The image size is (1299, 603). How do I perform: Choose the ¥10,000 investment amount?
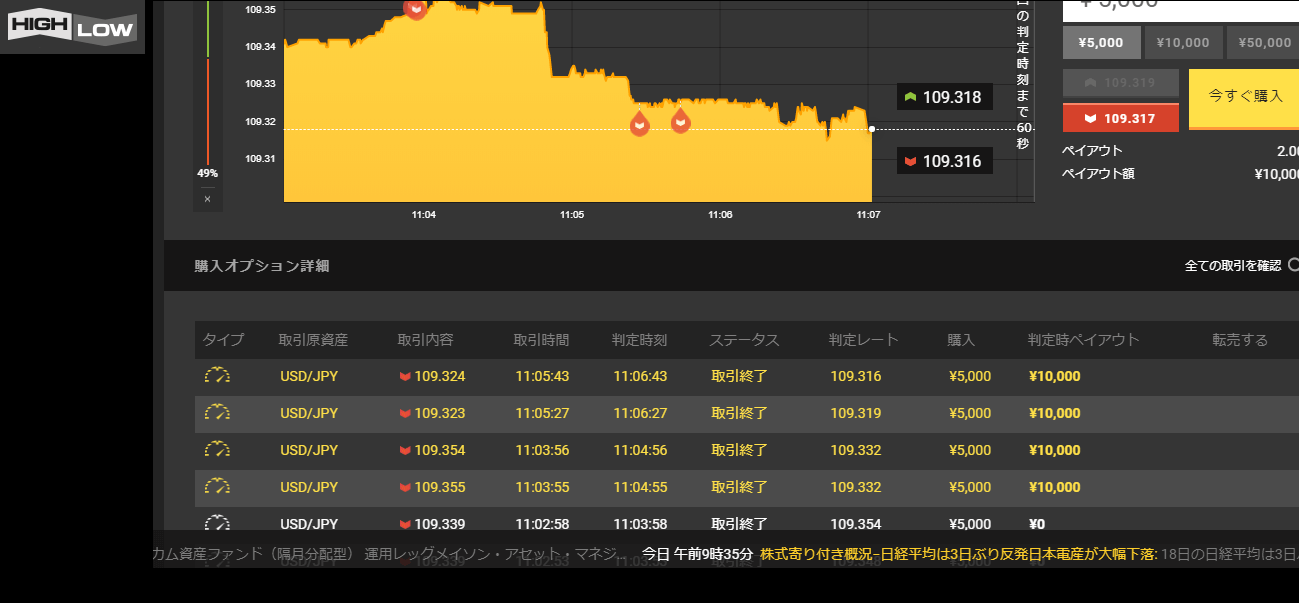(1184, 43)
